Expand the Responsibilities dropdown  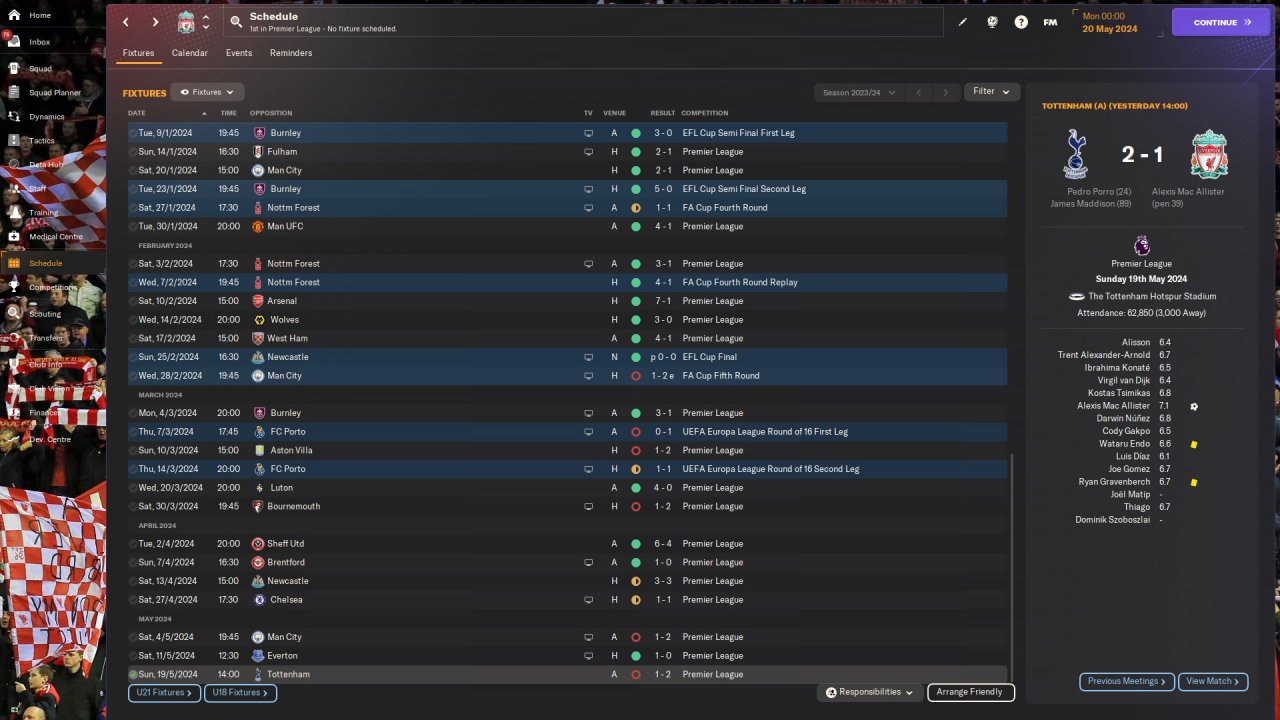(869, 692)
